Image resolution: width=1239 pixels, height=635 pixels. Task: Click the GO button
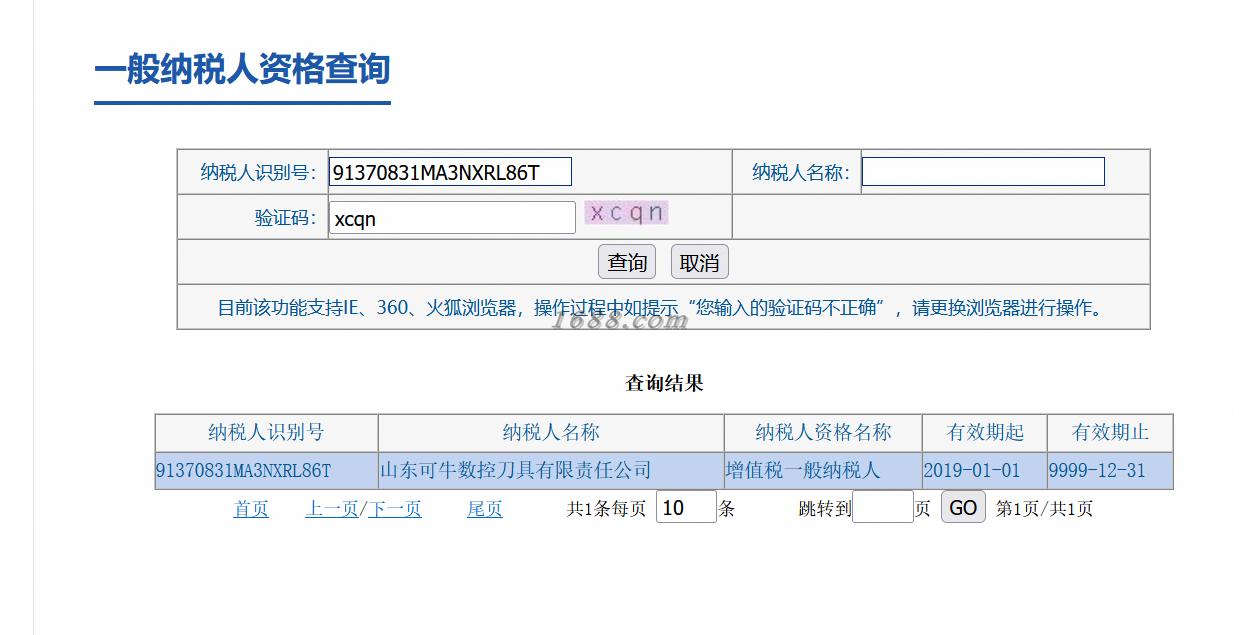click(963, 507)
